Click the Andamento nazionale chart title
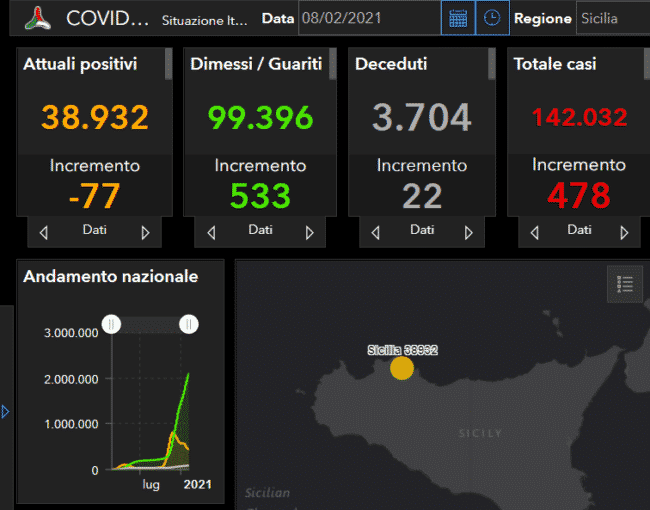 (x=111, y=277)
